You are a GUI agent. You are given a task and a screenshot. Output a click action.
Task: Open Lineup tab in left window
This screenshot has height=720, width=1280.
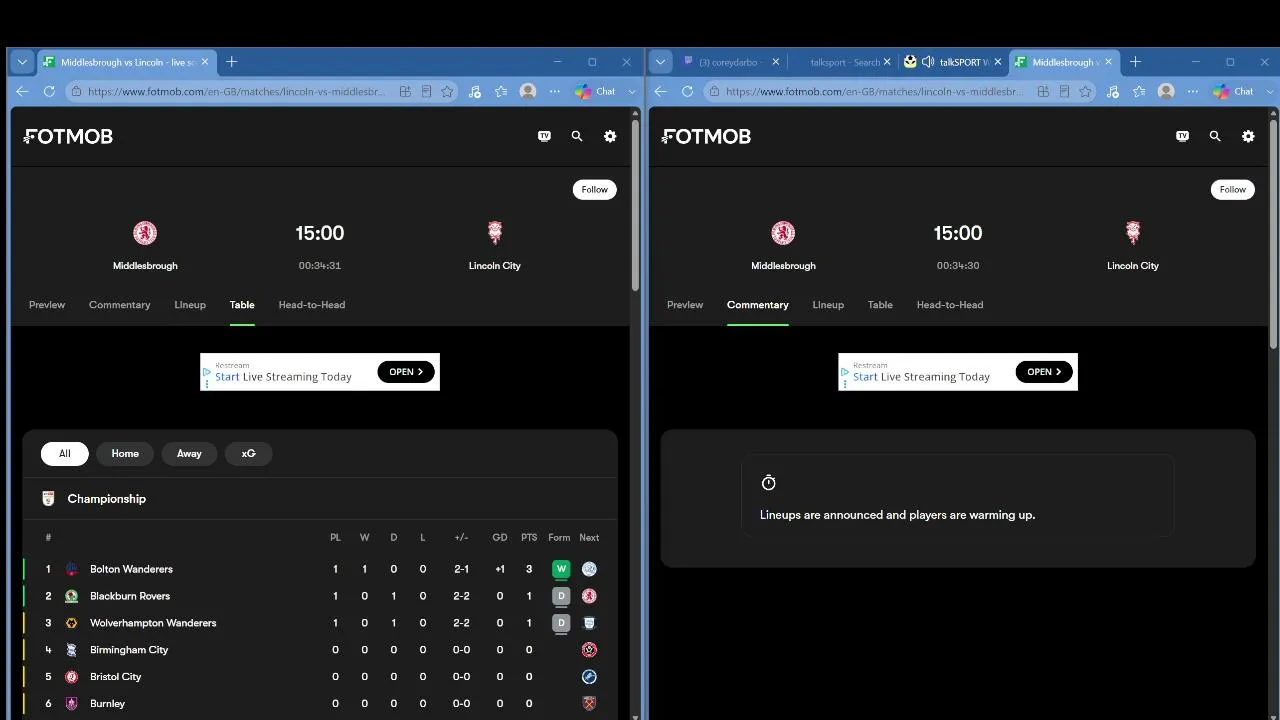point(190,305)
